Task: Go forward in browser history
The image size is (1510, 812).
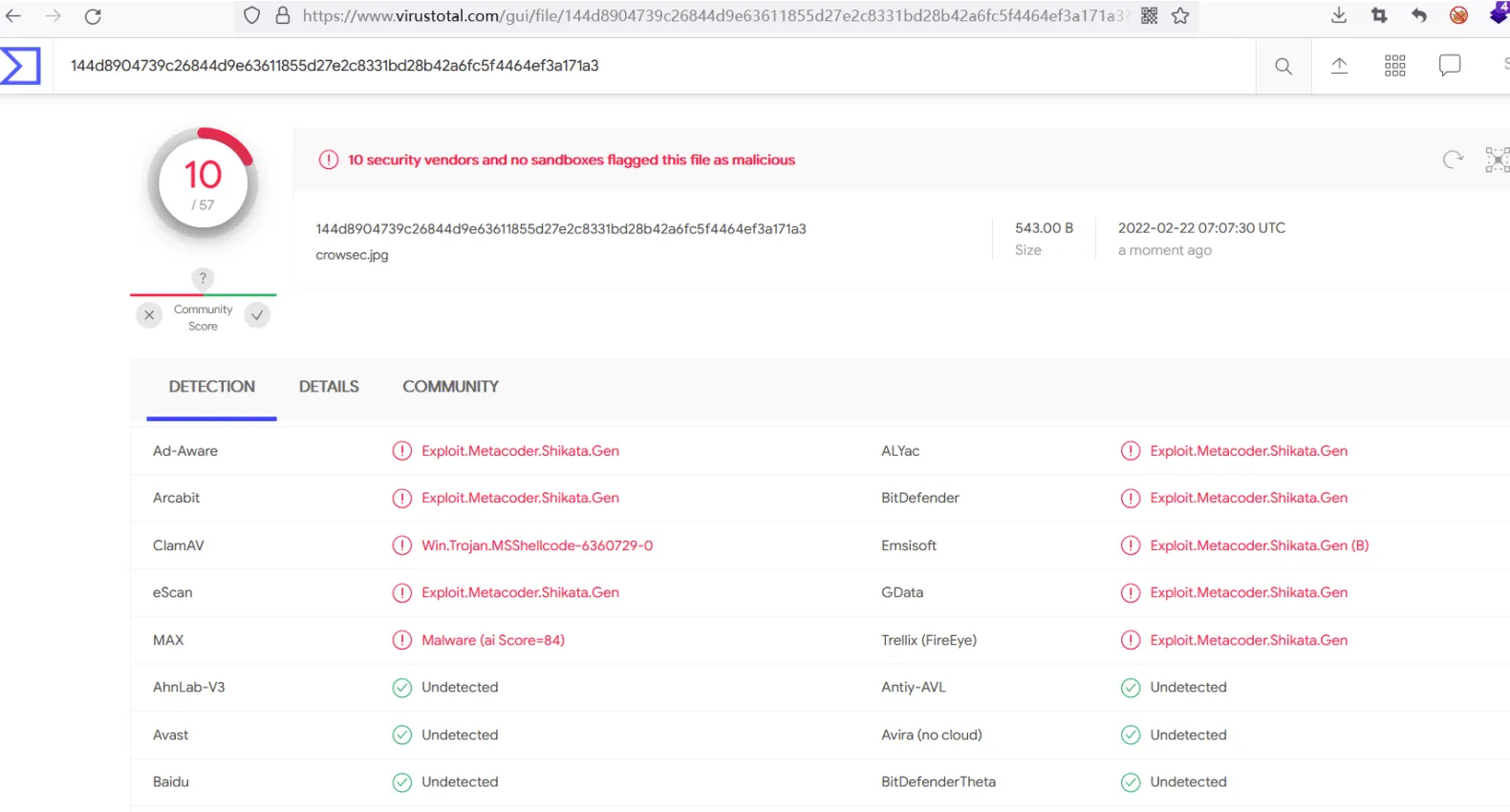Action: (53, 16)
